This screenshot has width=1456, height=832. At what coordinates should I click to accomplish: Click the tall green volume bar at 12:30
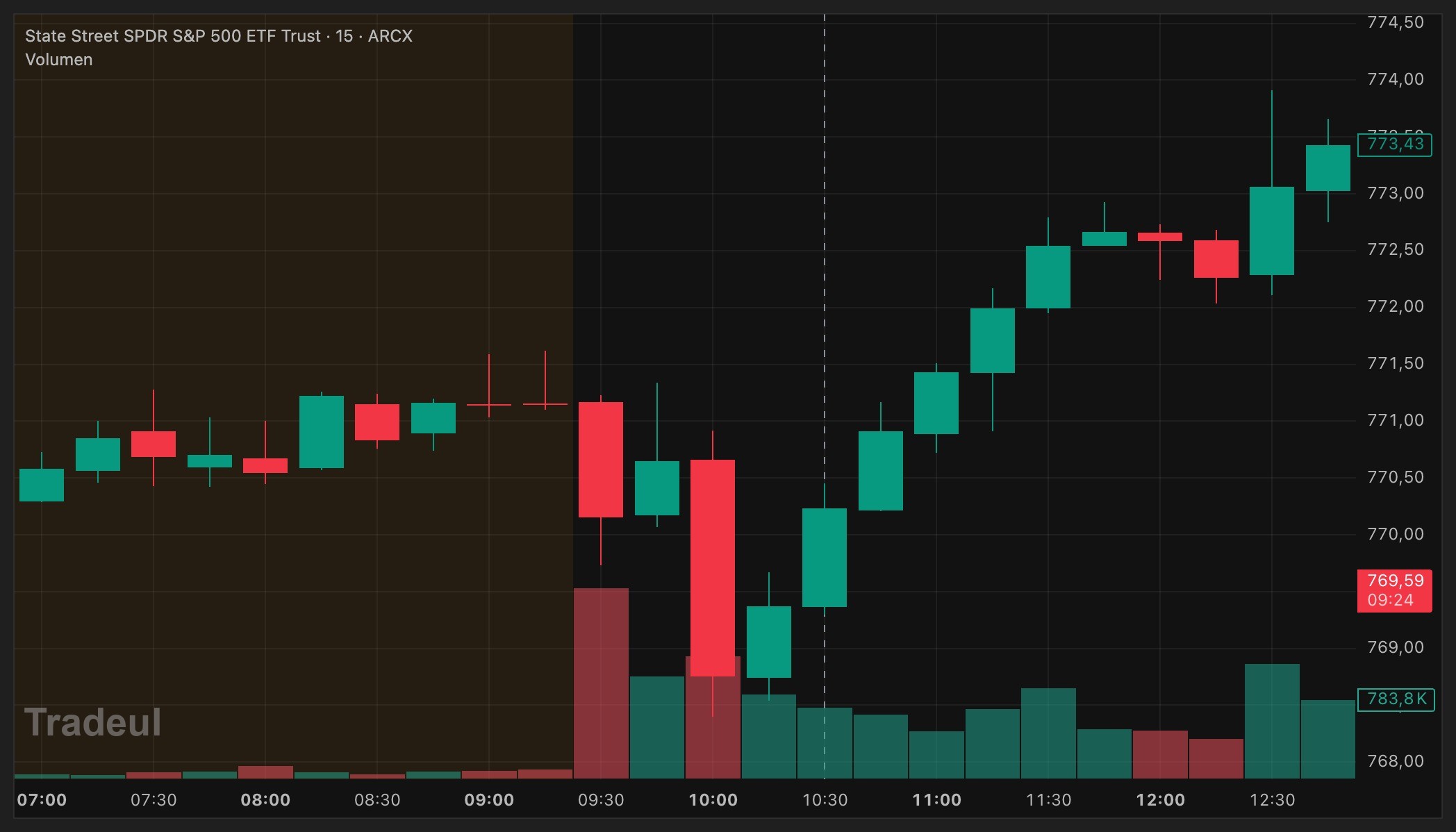tap(1272, 721)
